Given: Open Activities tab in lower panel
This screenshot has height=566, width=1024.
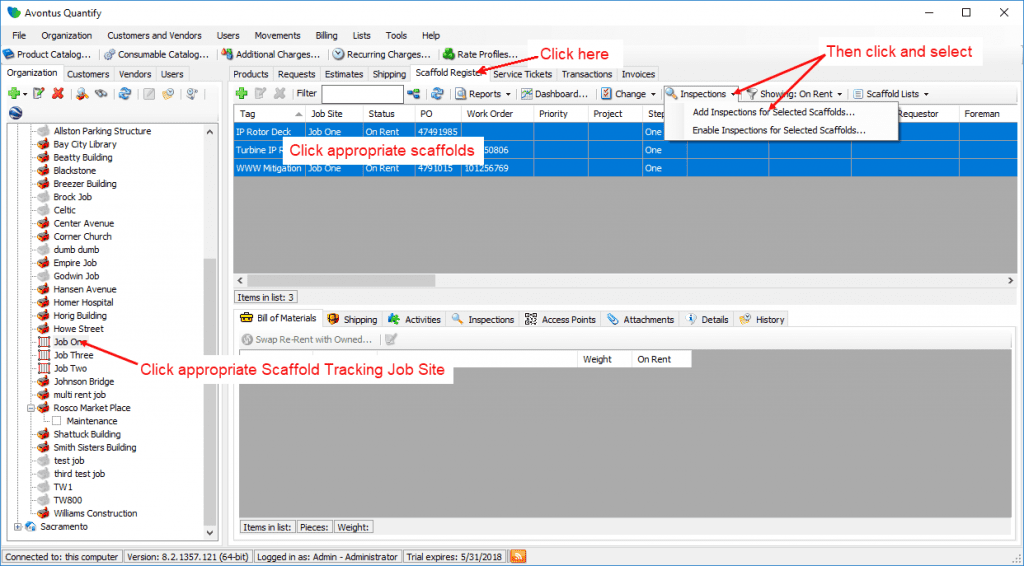Looking at the screenshot, I should (415, 319).
